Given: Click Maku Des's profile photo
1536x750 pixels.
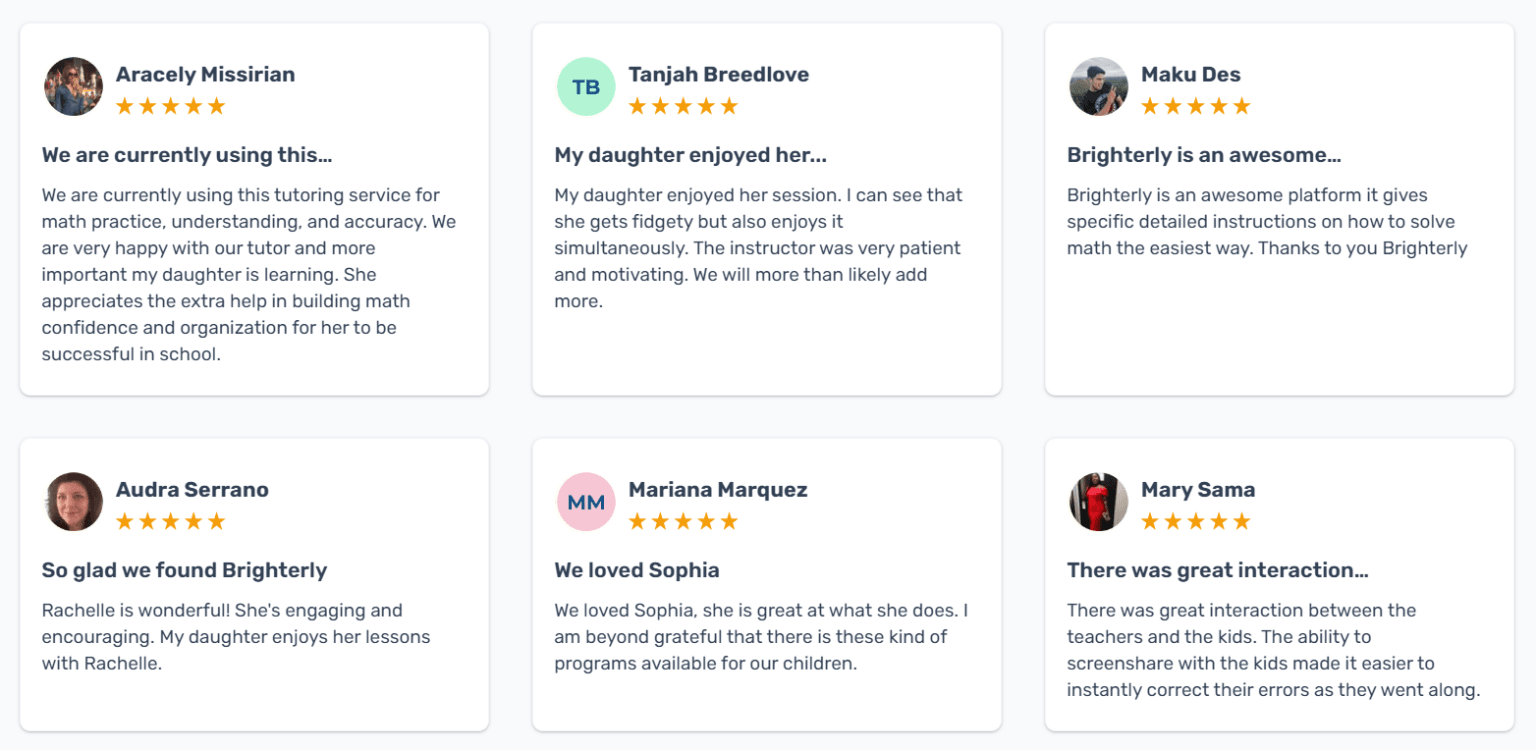Looking at the screenshot, I should [x=1099, y=87].
